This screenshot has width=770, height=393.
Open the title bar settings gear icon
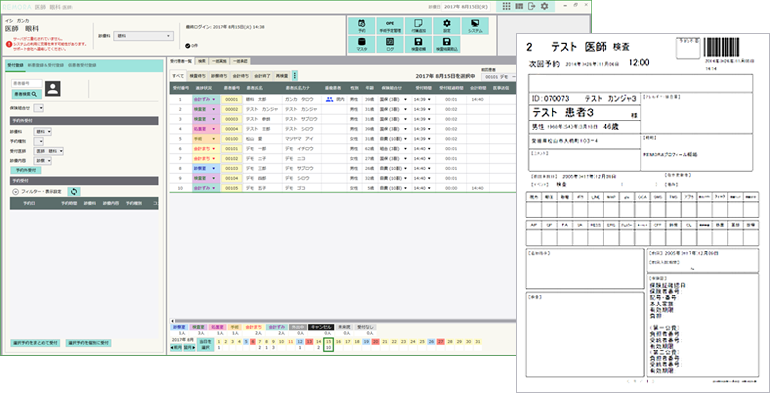tap(545, 6)
